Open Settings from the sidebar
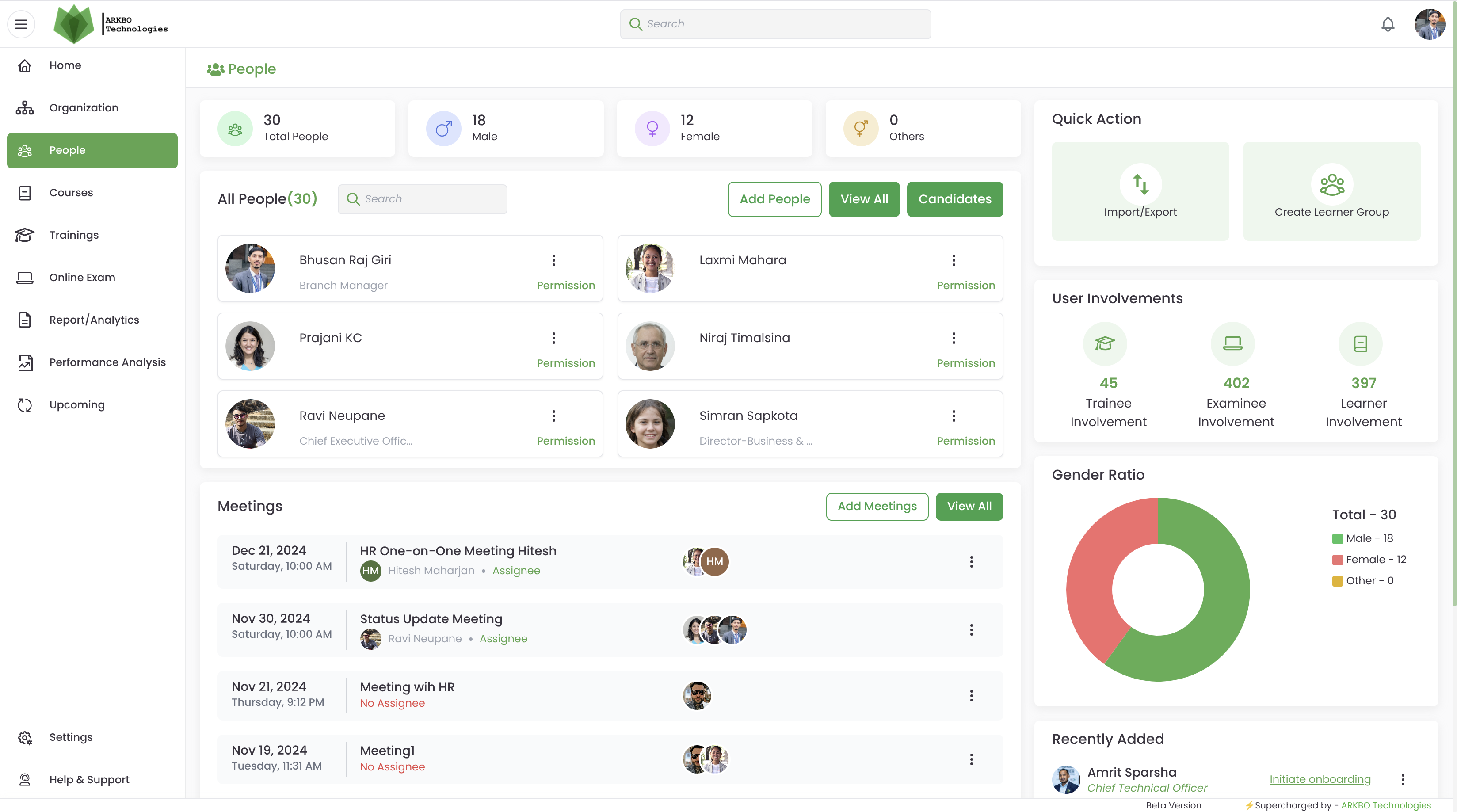The height and width of the screenshot is (812, 1457). 71,737
